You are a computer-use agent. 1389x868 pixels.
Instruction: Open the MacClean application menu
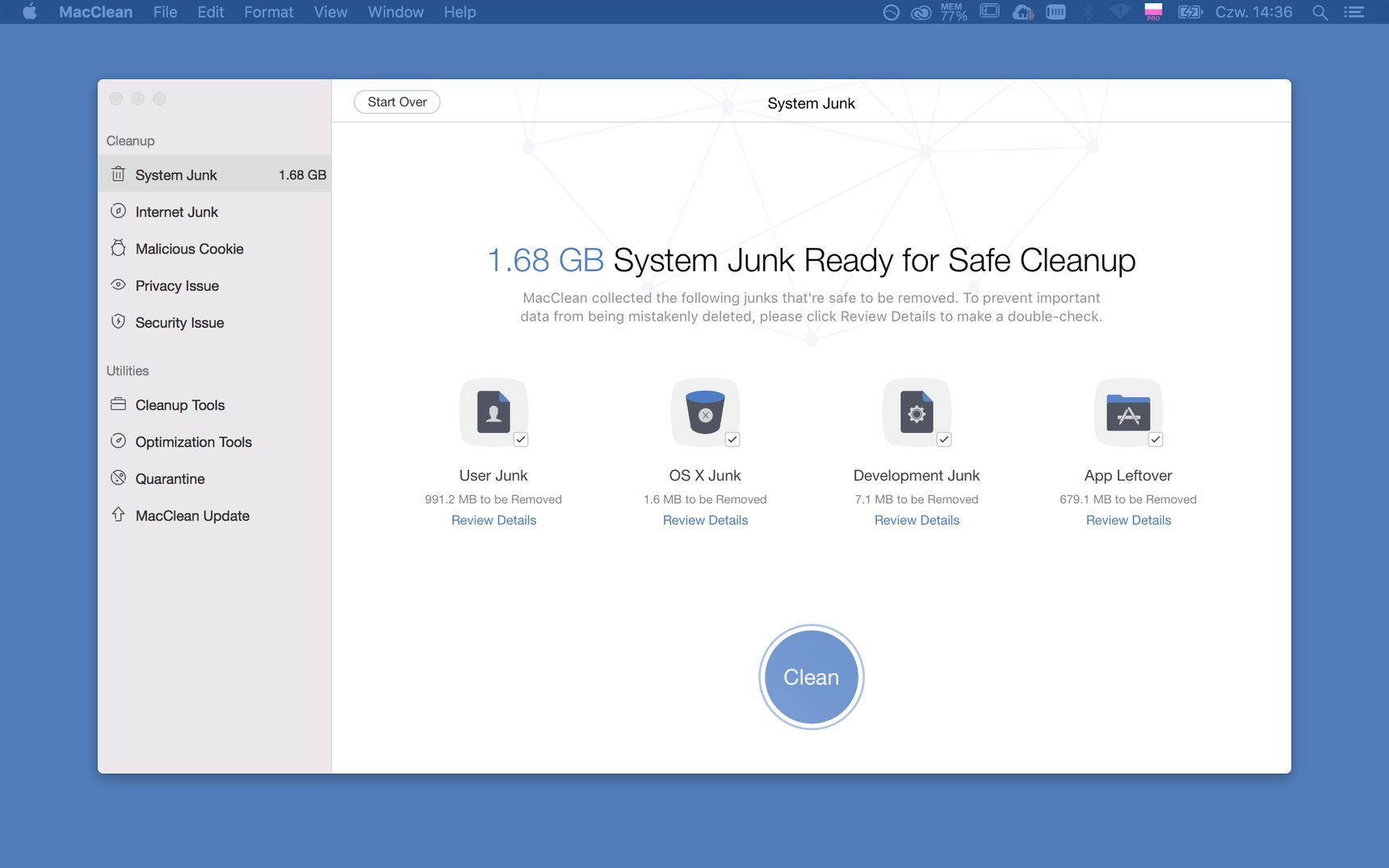coord(95,12)
